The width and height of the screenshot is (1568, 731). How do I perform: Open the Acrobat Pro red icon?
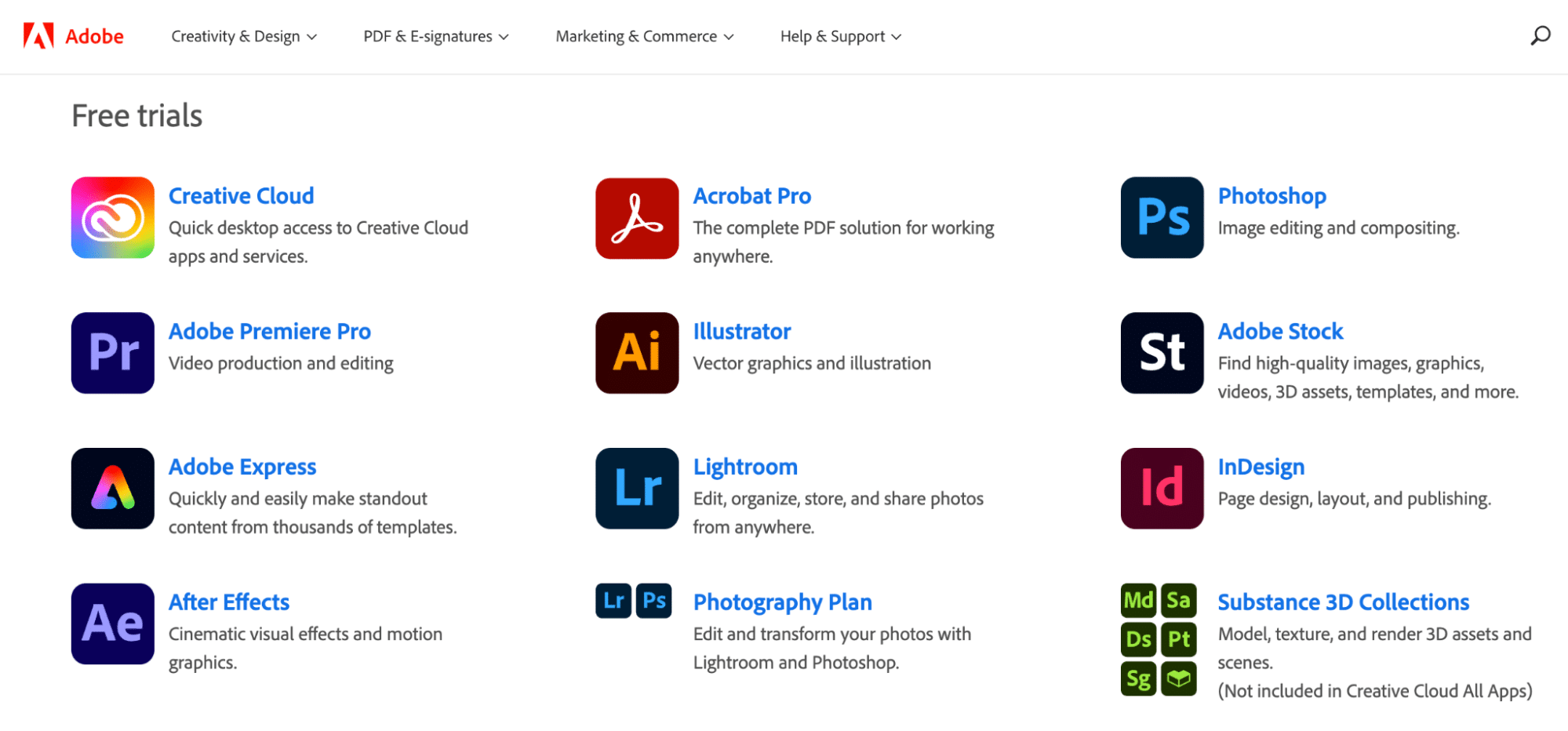(637, 218)
